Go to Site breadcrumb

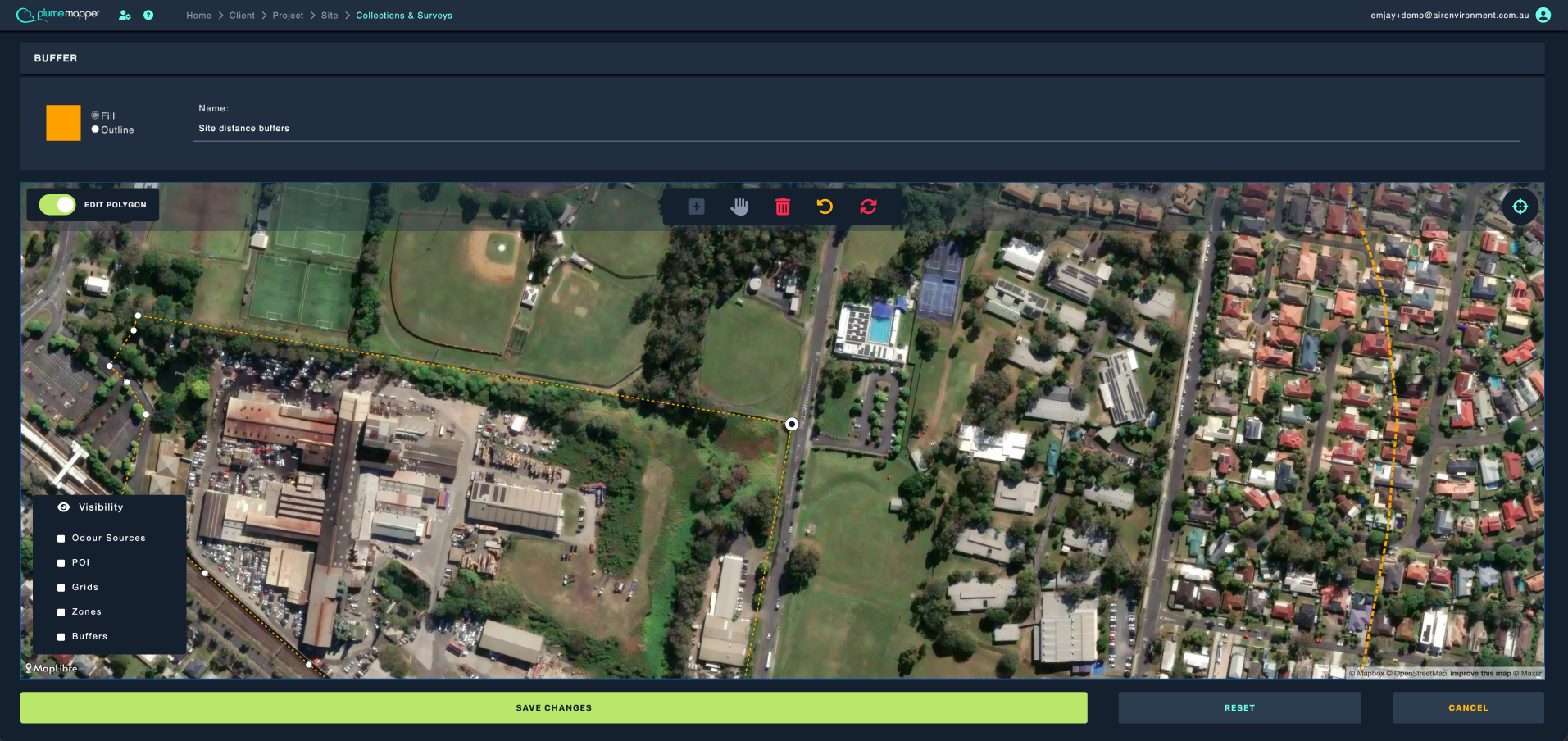point(330,16)
